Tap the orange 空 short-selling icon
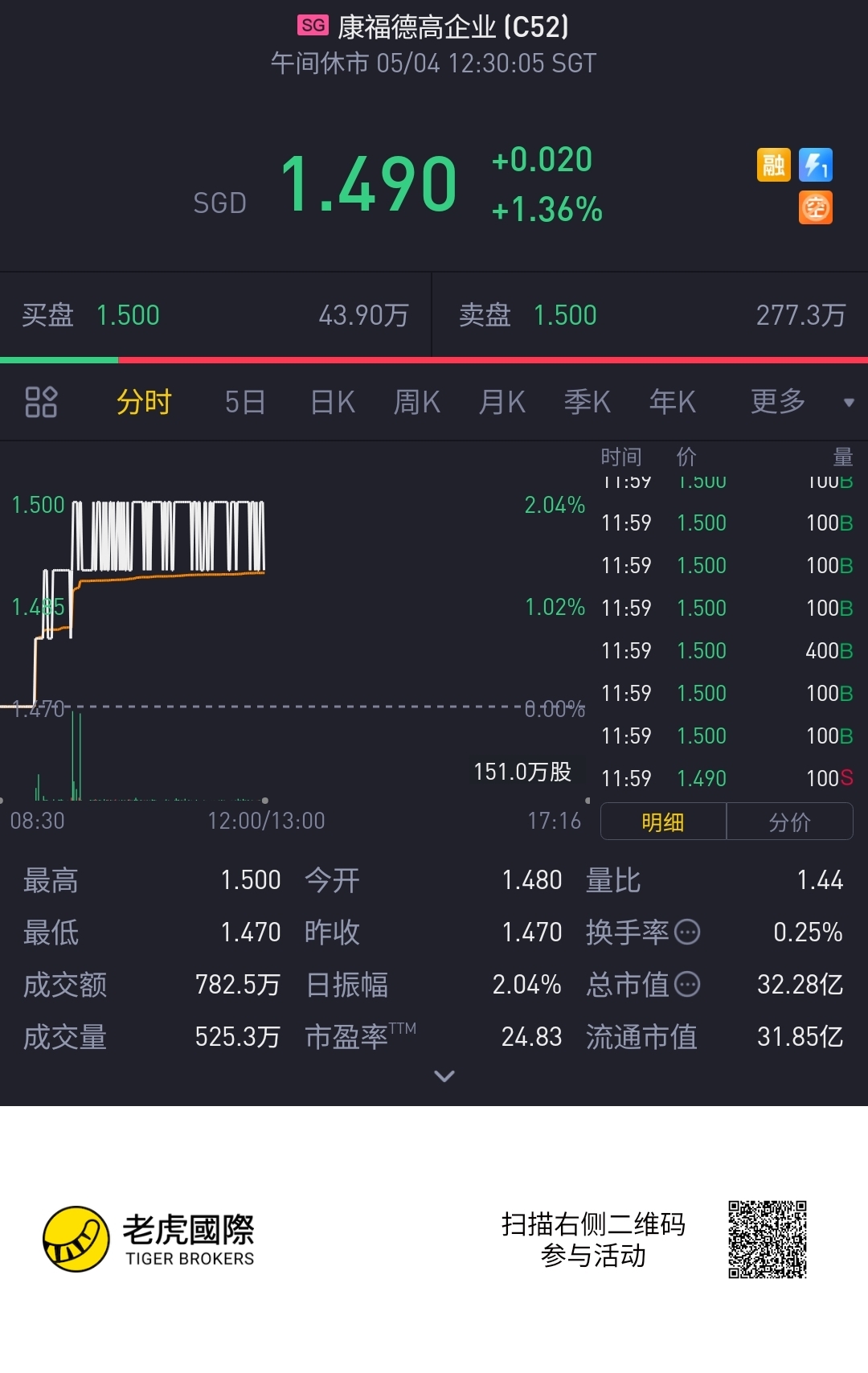The width and height of the screenshot is (868, 1373). (x=816, y=207)
